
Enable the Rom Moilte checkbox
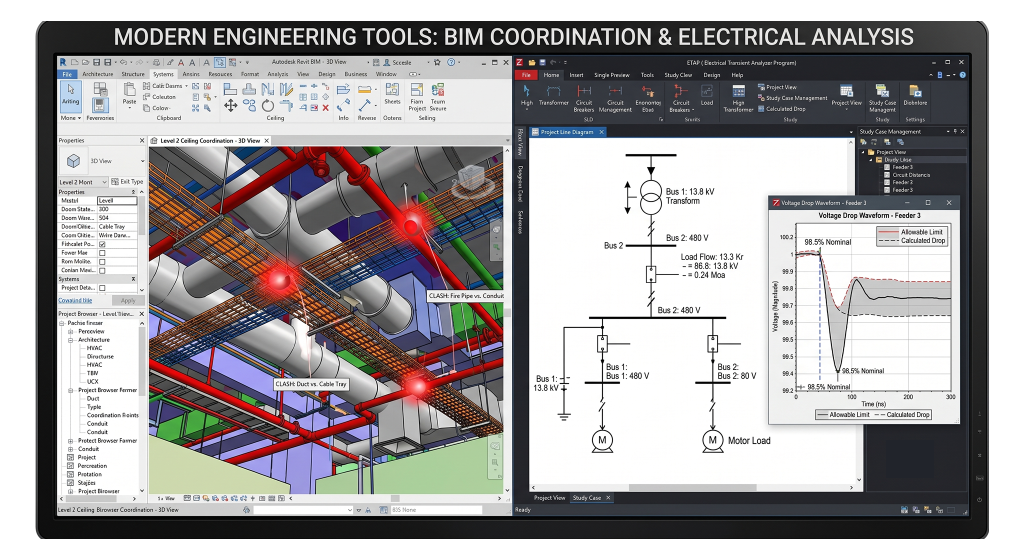point(102,261)
